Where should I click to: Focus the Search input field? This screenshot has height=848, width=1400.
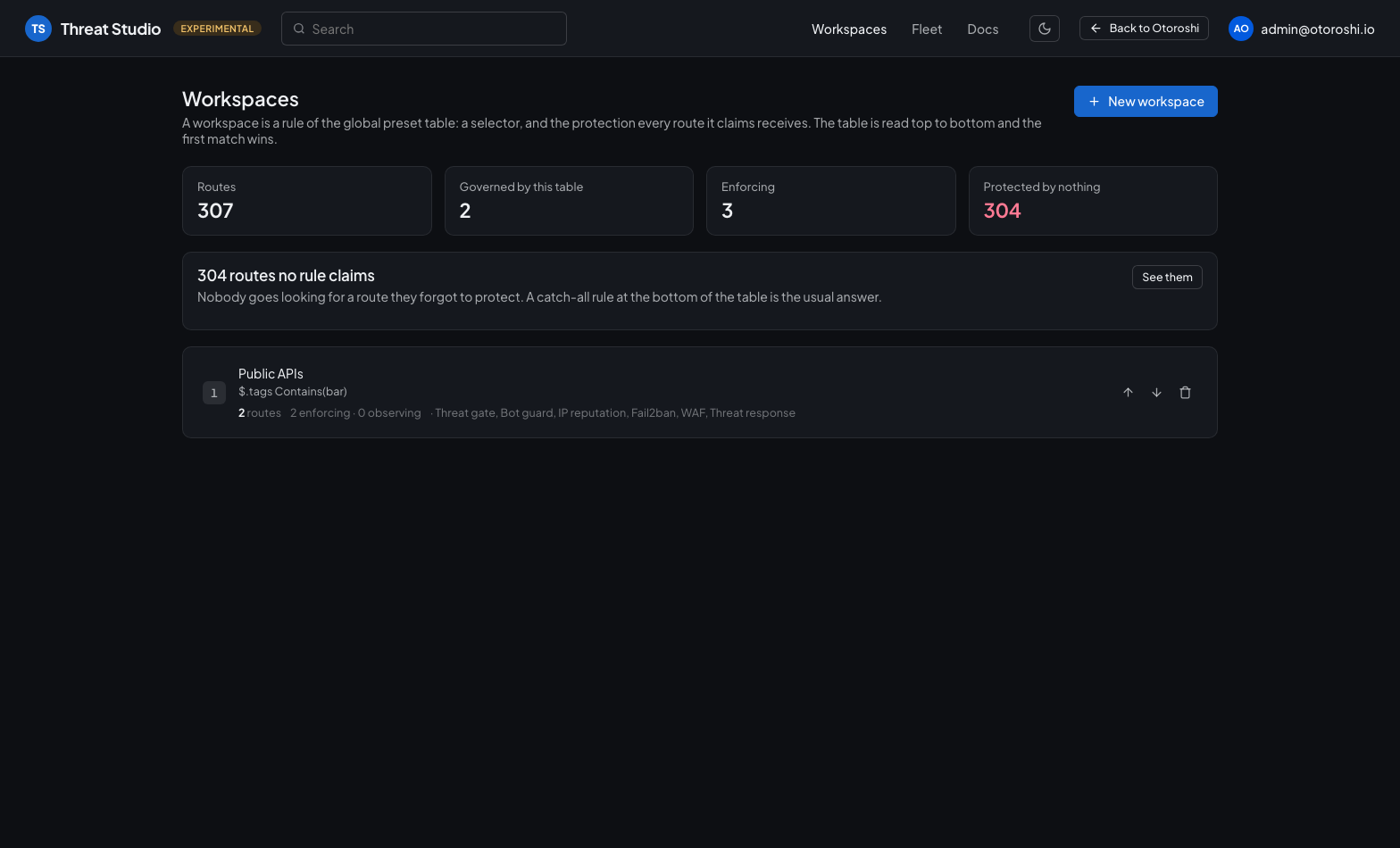[x=424, y=29]
